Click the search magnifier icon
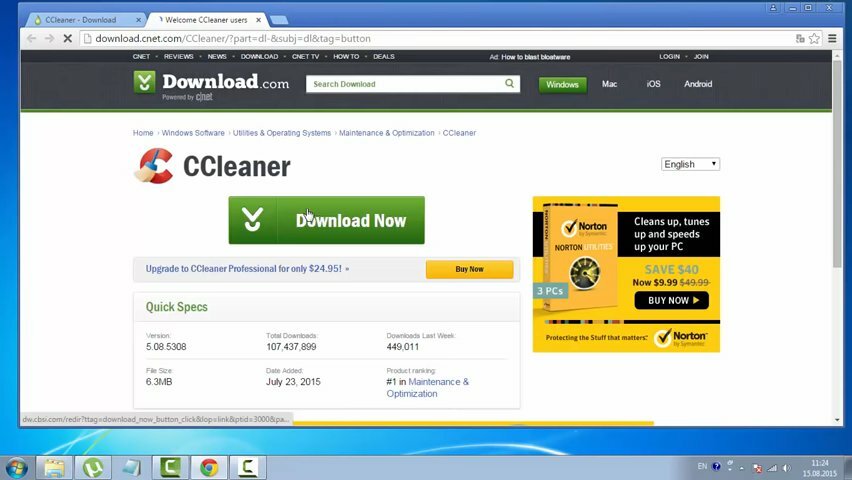Image resolution: width=852 pixels, height=480 pixels. 509,84
